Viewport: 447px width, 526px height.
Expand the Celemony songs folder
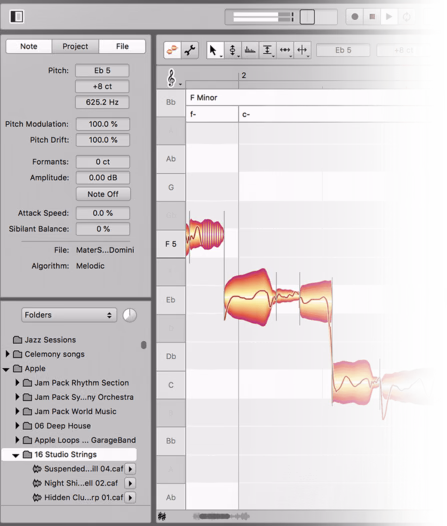[x=7, y=354]
